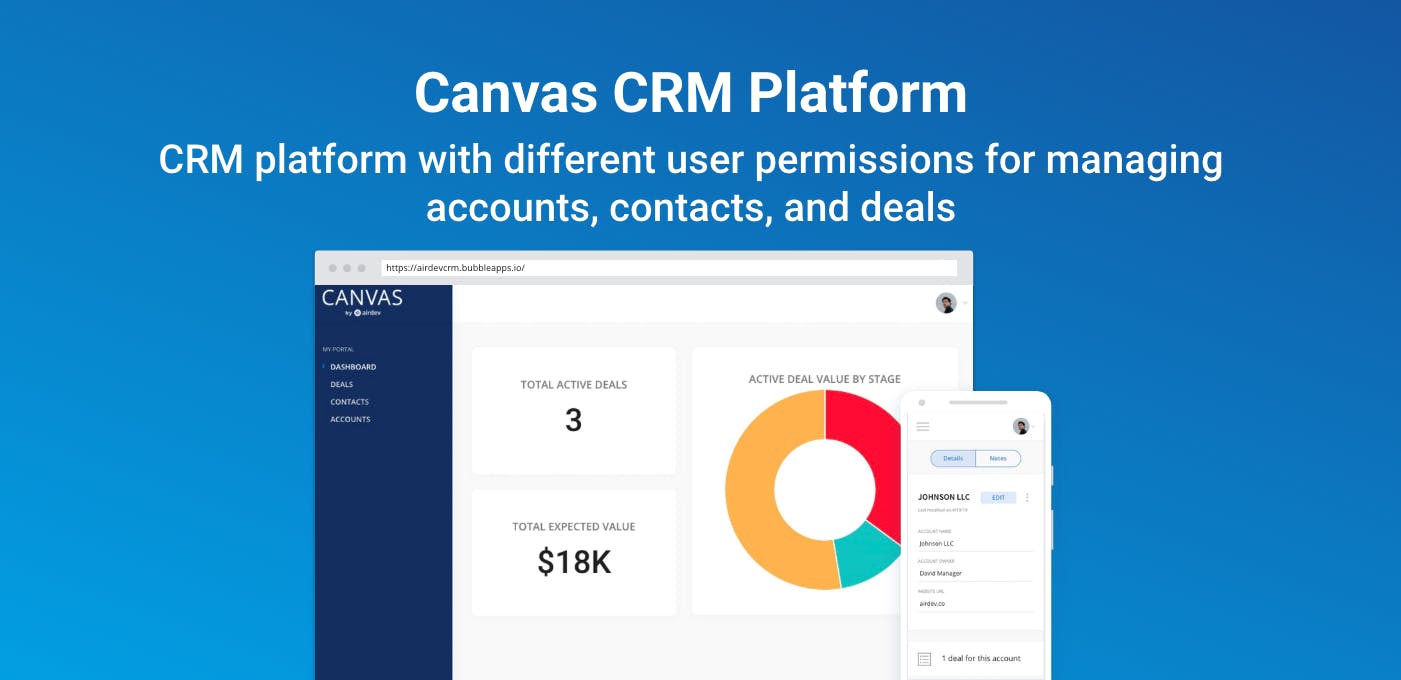Click the document icon next to deal count
This screenshot has height=680, width=1401.
pyautogui.click(x=925, y=658)
